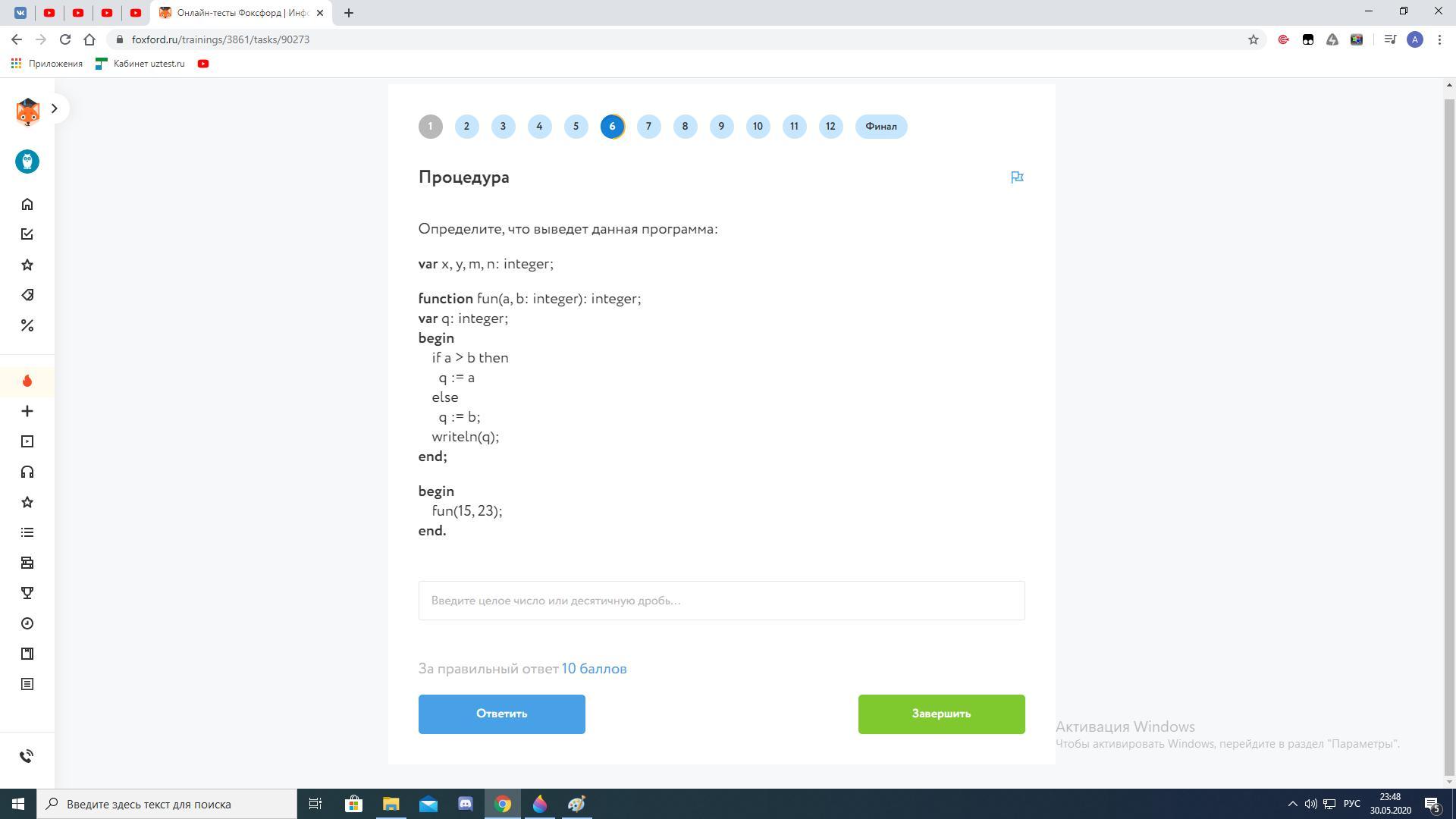Viewport: 1456px width, 819px height.
Task: Open the headphones icon in sidebar
Action: (x=27, y=472)
